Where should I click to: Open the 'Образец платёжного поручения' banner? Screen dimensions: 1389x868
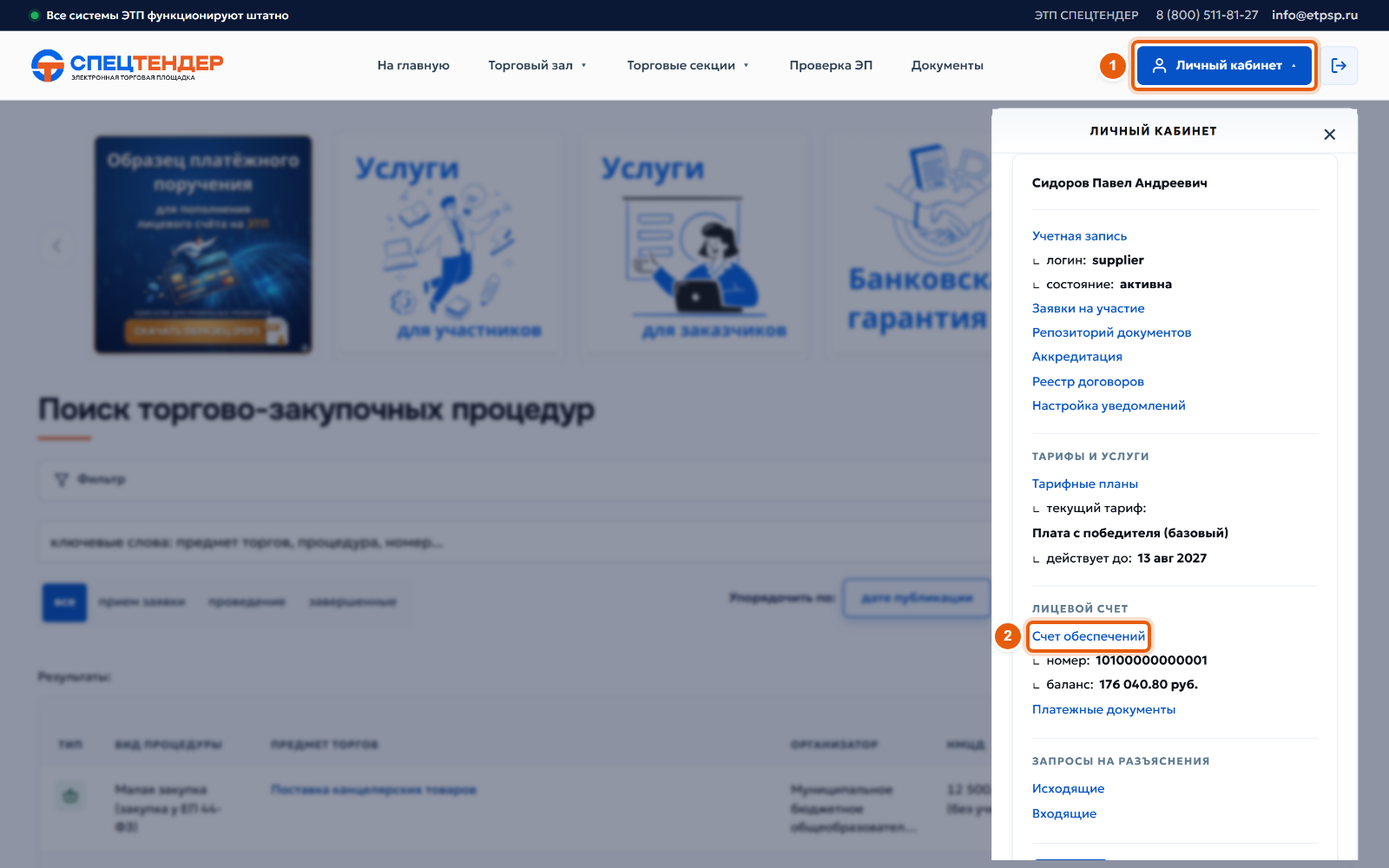(x=203, y=245)
